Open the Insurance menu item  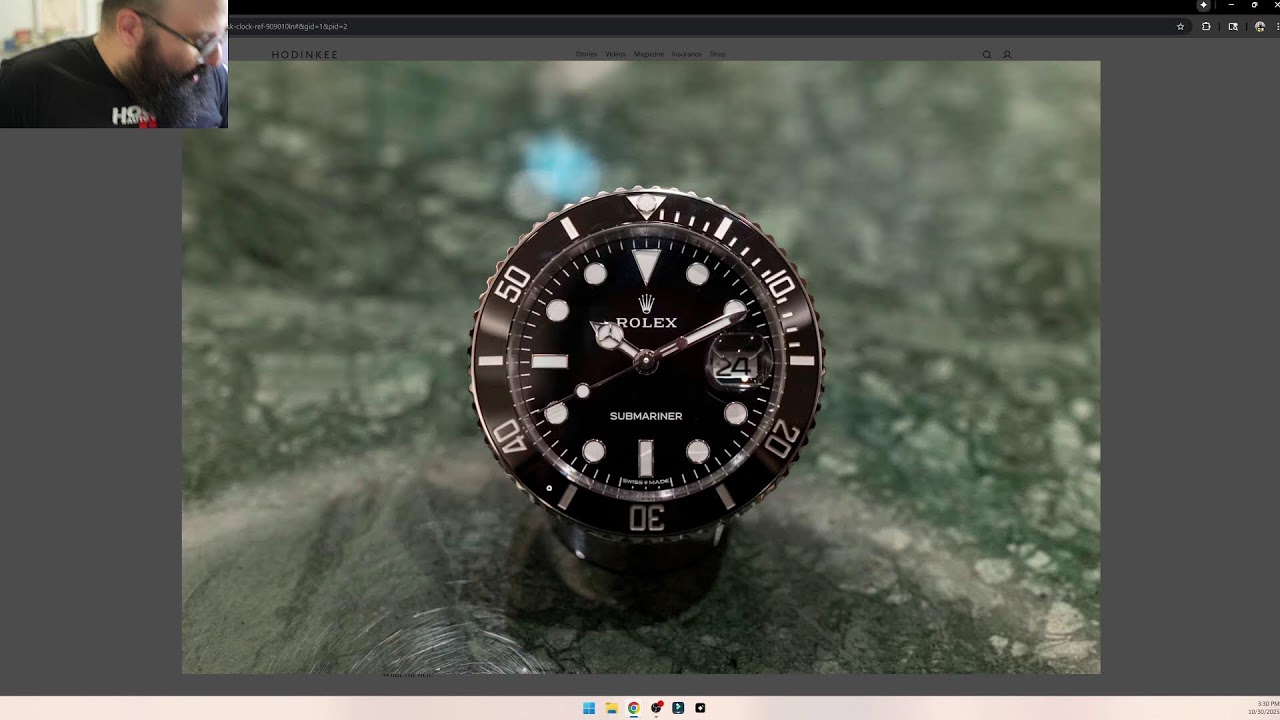click(687, 54)
